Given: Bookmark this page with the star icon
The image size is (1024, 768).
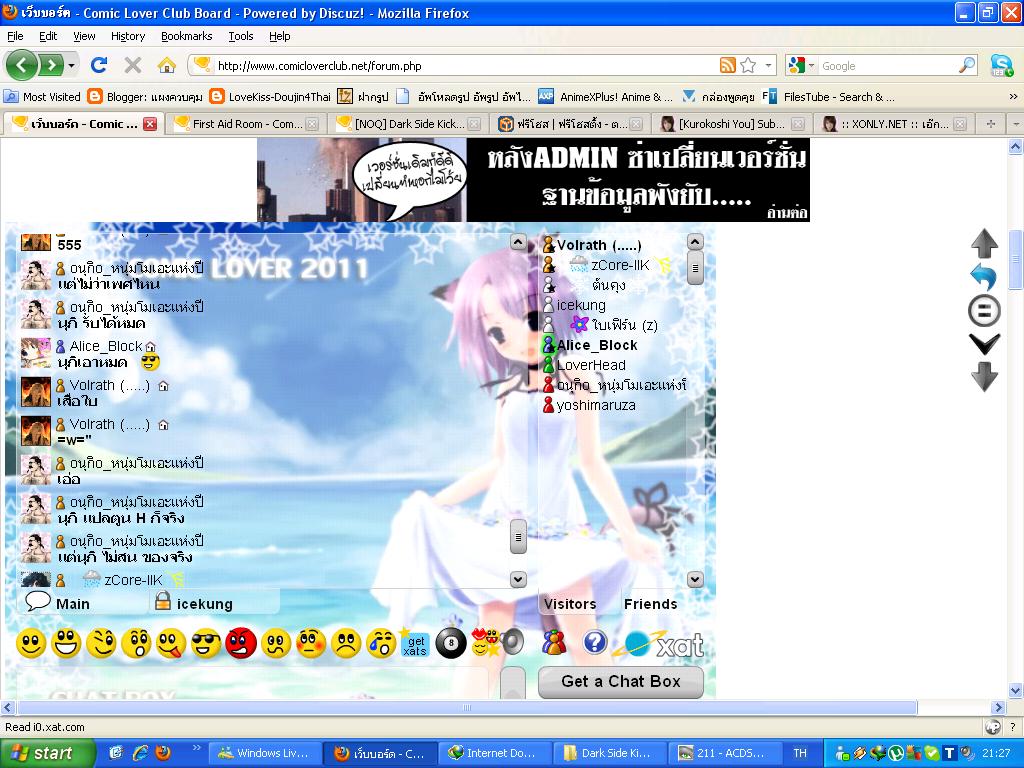Looking at the screenshot, I should point(748,65).
